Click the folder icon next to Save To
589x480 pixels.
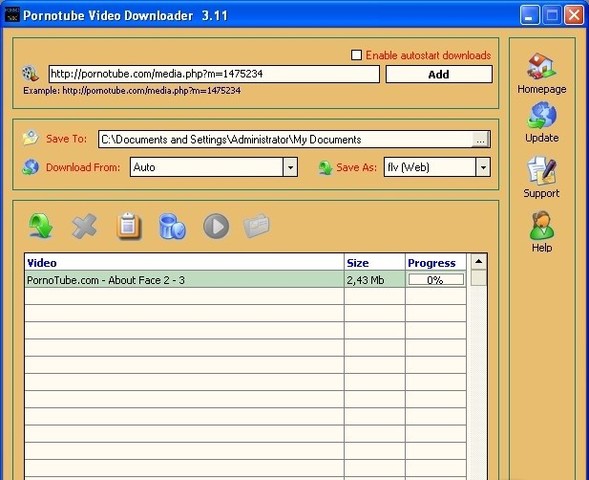point(31,138)
